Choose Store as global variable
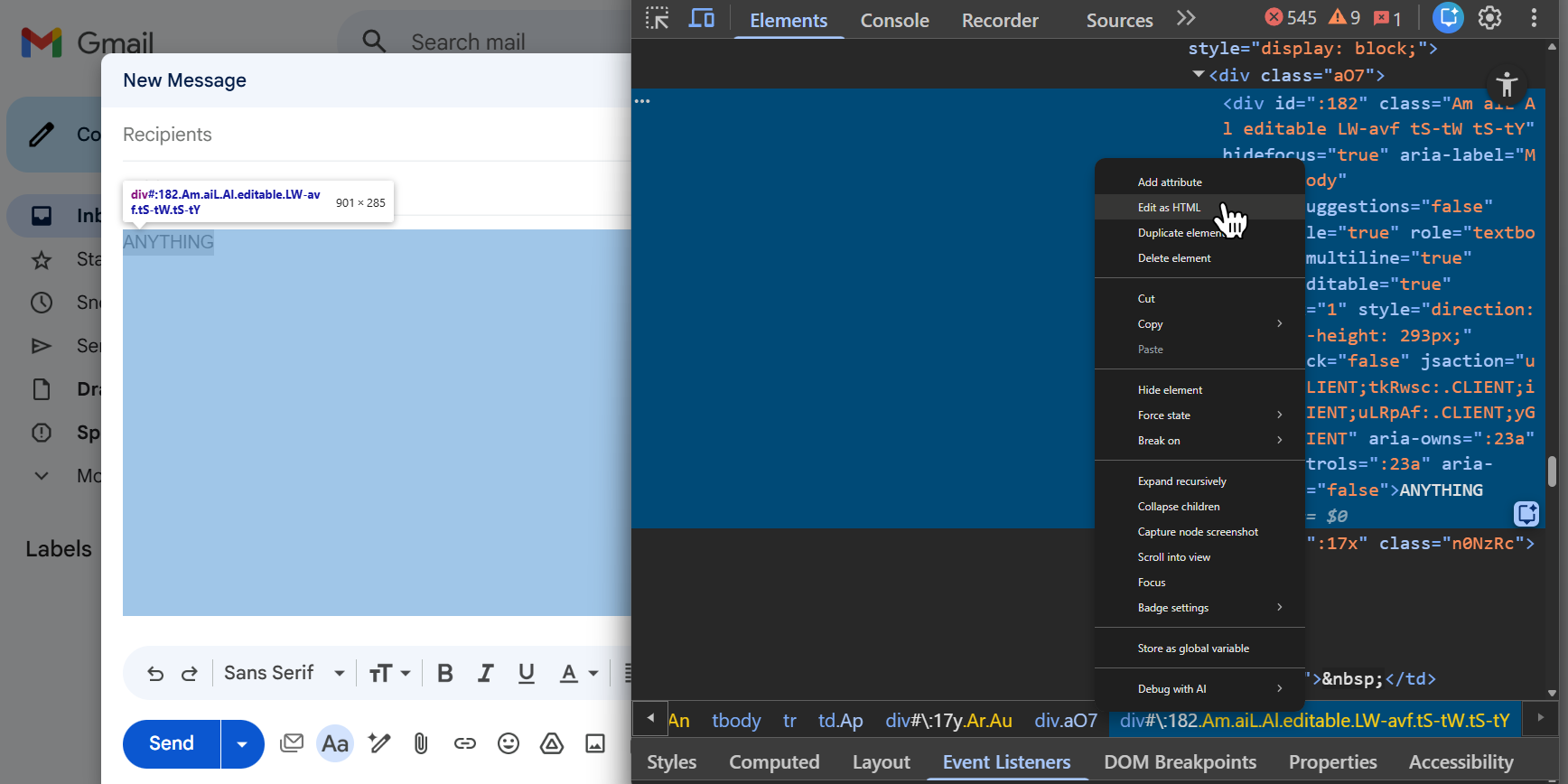The width and height of the screenshot is (1568, 784). [1199, 649]
